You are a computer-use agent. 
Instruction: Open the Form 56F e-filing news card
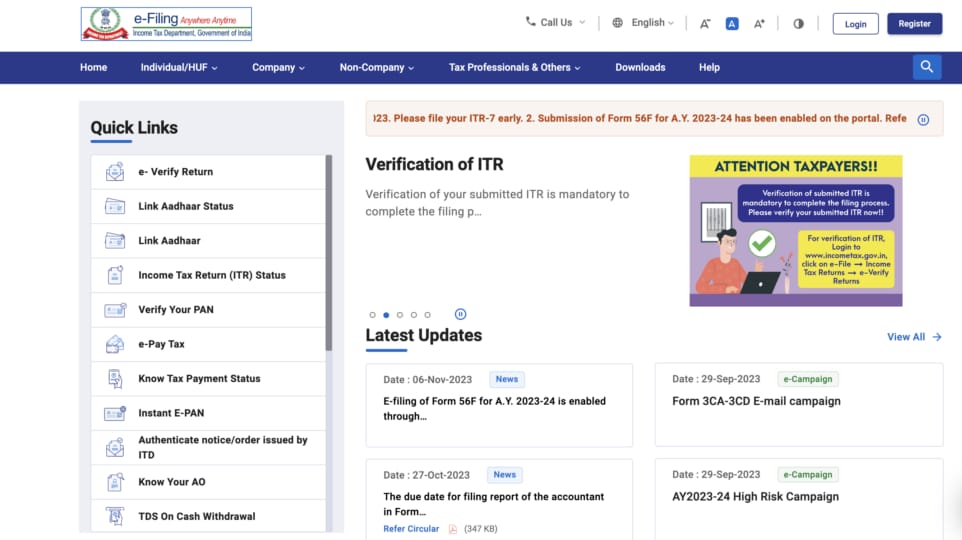click(499, 405)
